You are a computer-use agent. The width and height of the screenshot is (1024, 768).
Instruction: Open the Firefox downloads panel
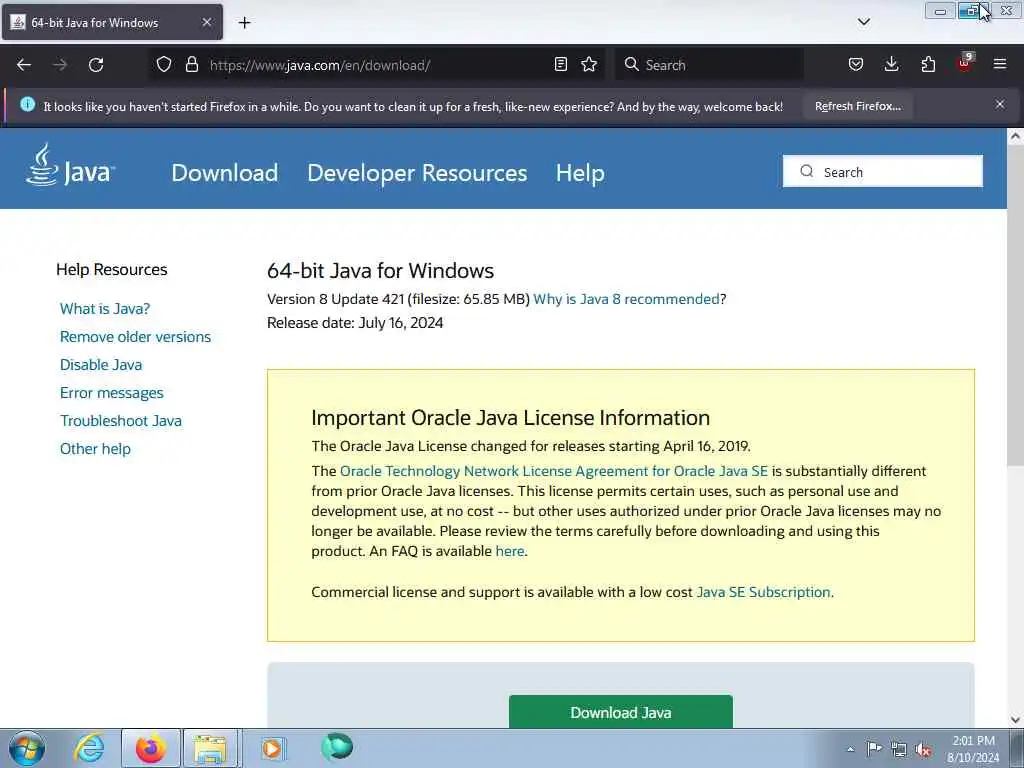click(x=891, y=65)
